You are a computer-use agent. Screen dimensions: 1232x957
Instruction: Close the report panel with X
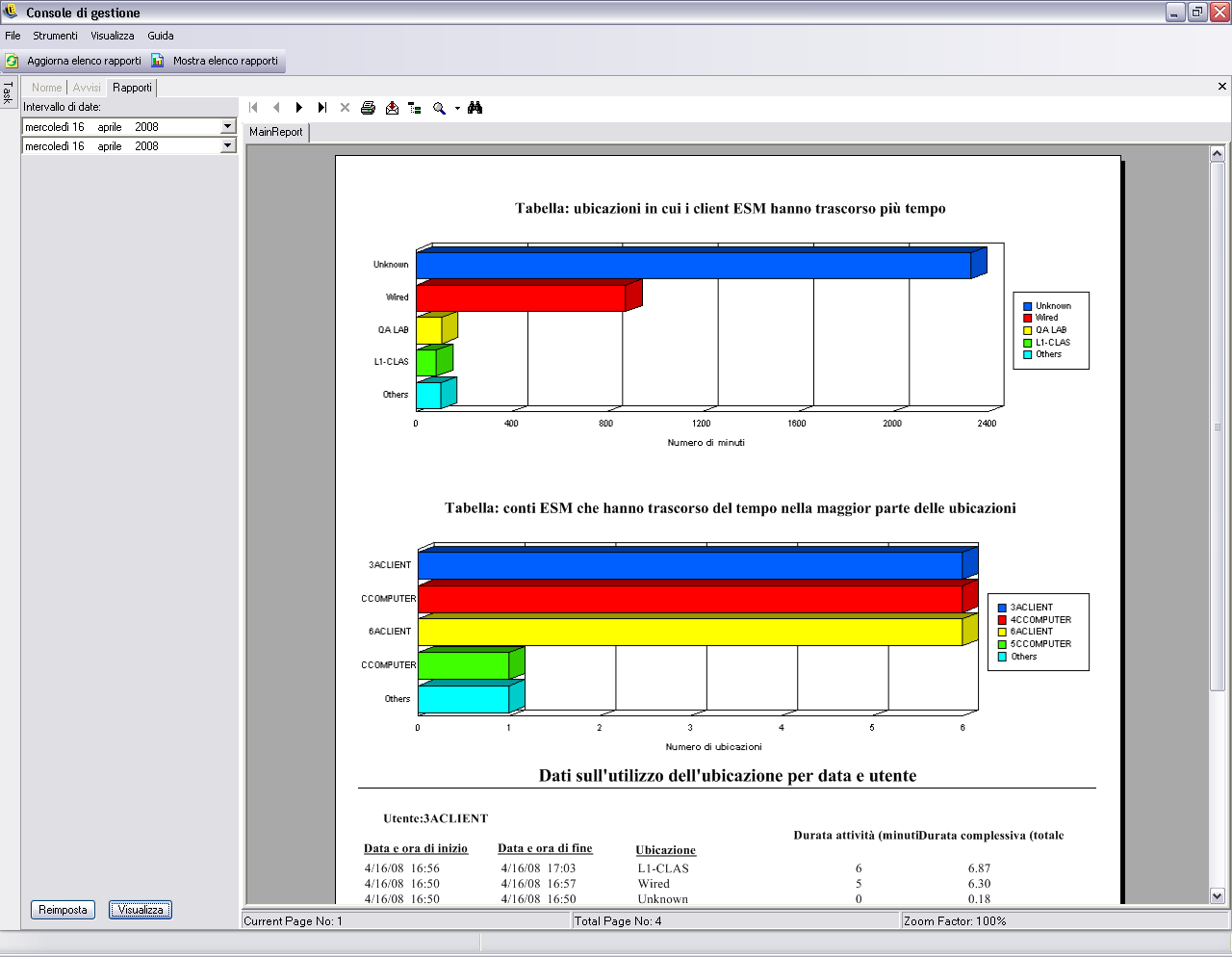[1222, 87]
